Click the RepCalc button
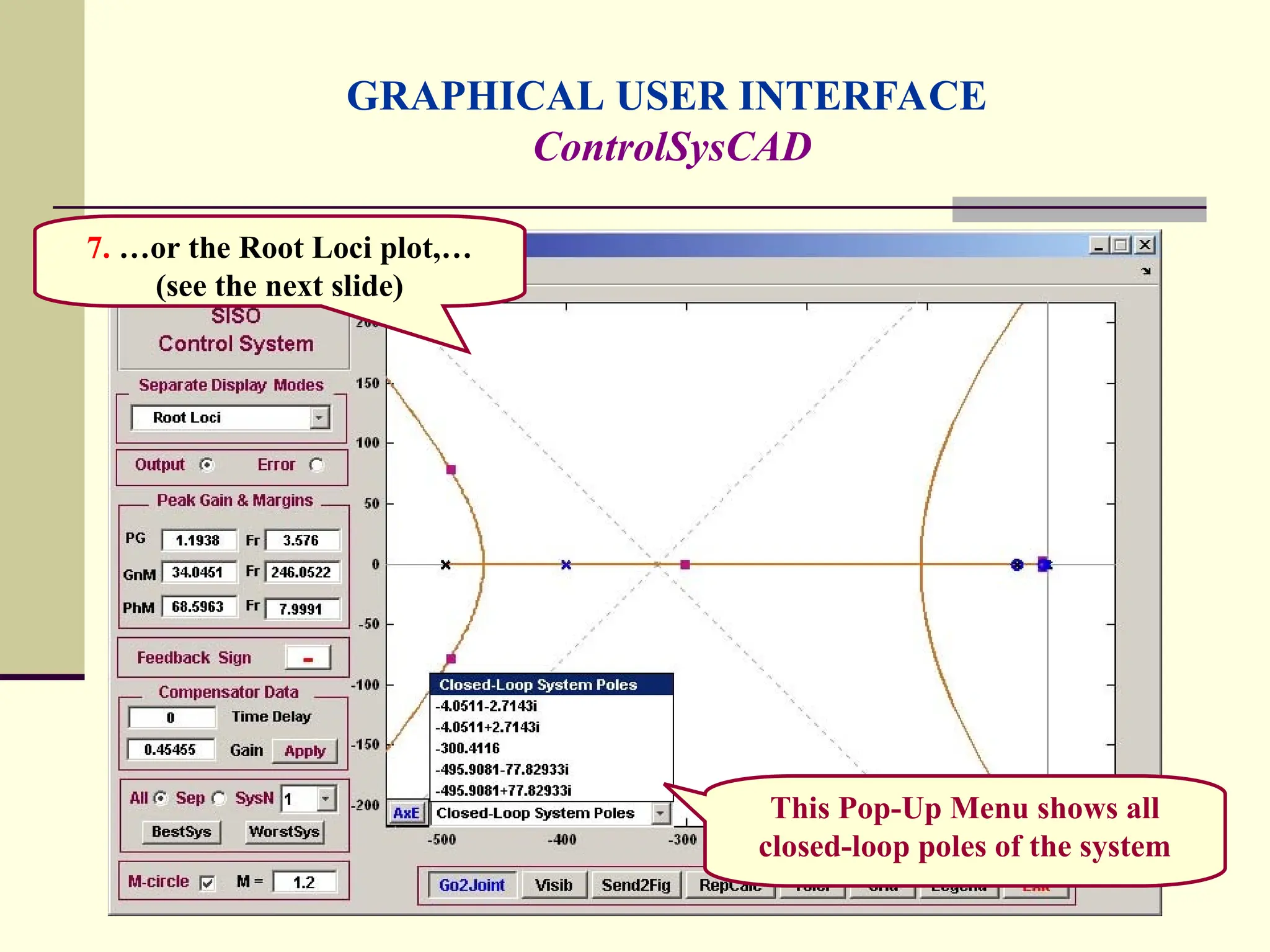 [730, 885]
